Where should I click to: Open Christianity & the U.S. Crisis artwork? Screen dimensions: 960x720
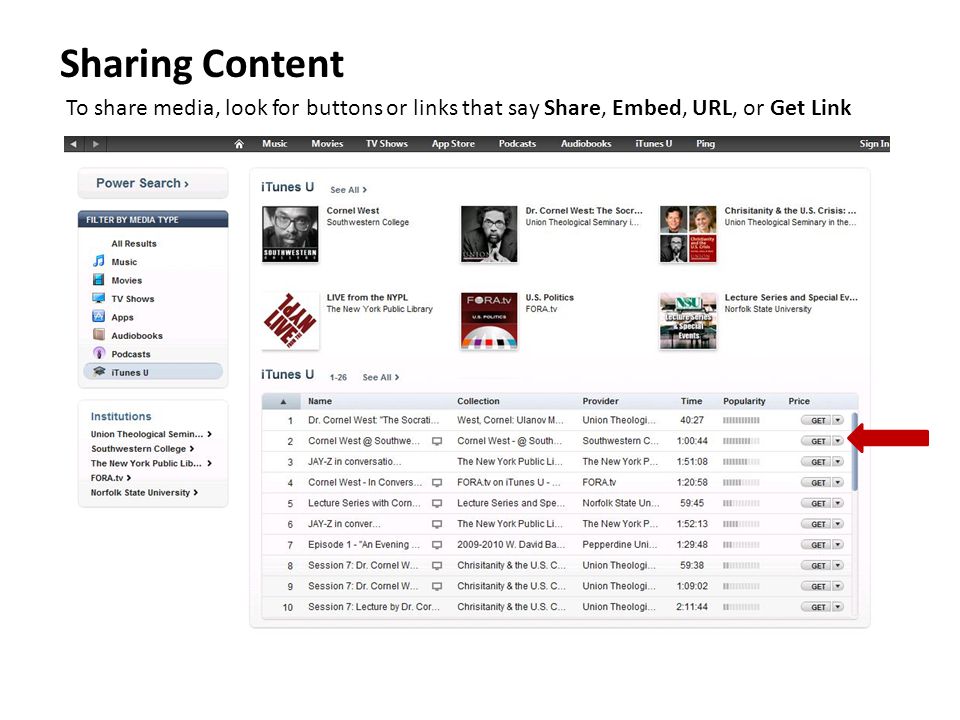click(688, 234)
